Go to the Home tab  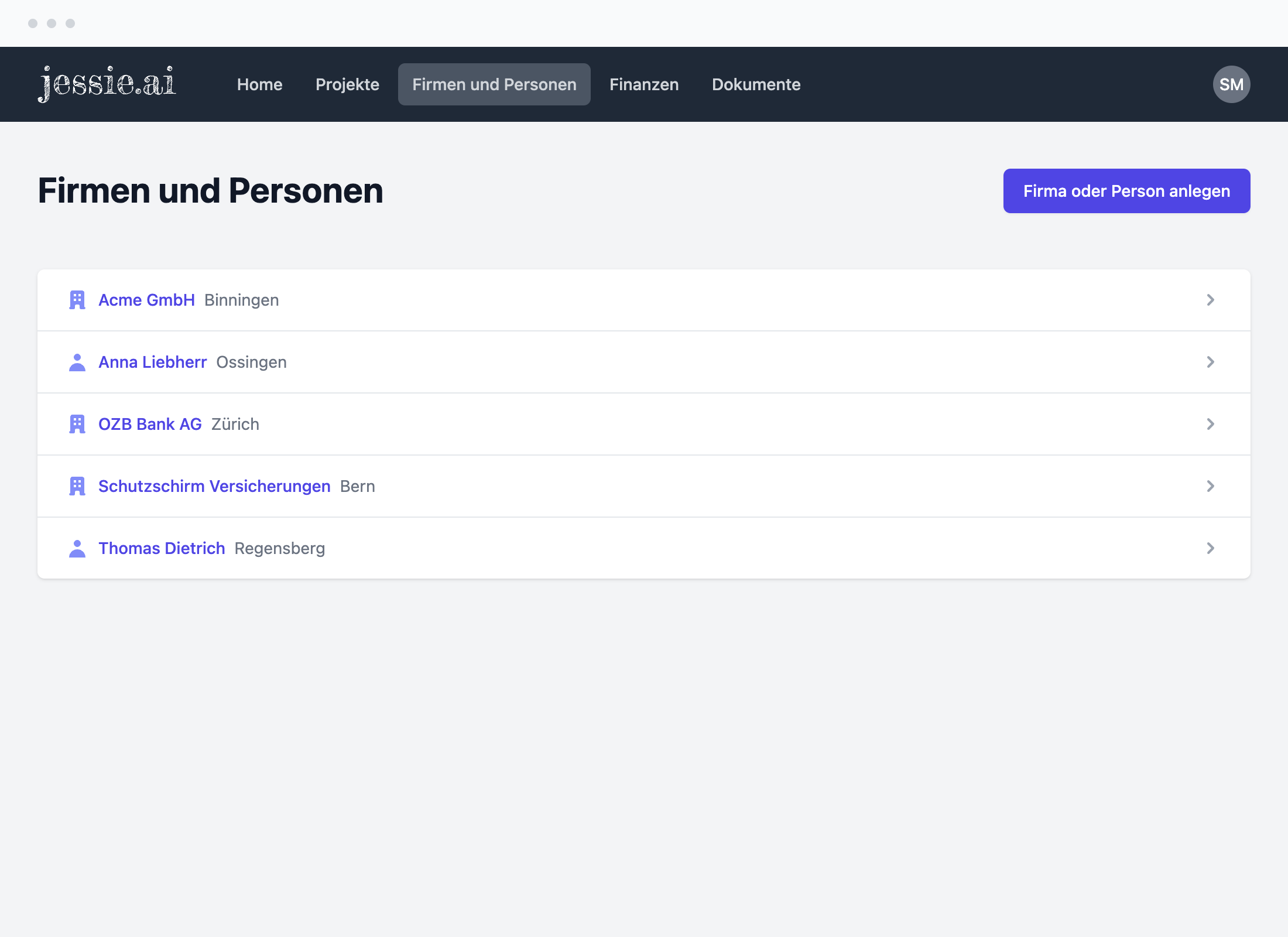click(259, 84)
